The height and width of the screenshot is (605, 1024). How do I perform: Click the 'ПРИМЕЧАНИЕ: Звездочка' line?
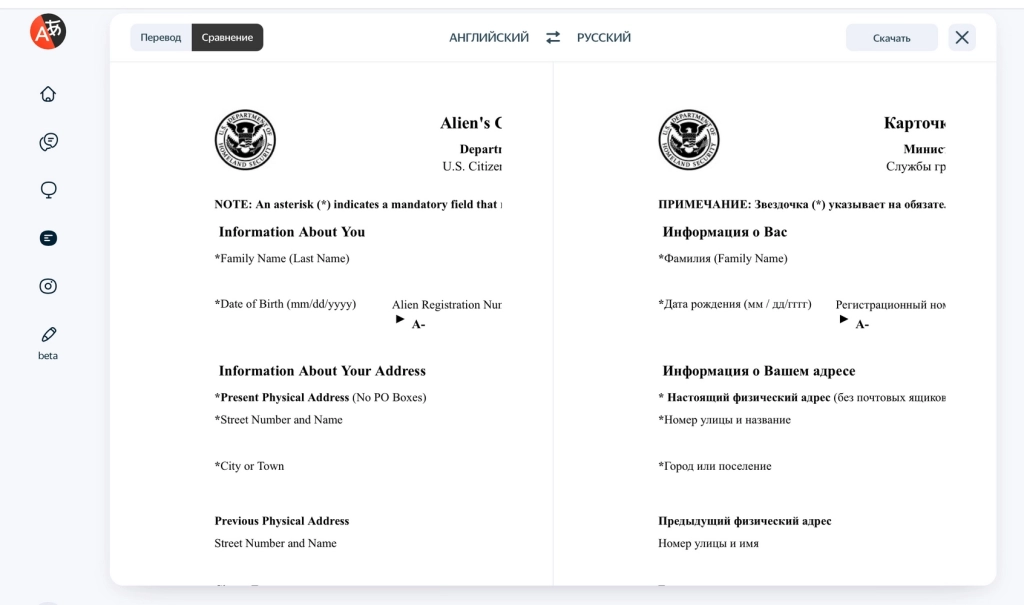point(802,204)
